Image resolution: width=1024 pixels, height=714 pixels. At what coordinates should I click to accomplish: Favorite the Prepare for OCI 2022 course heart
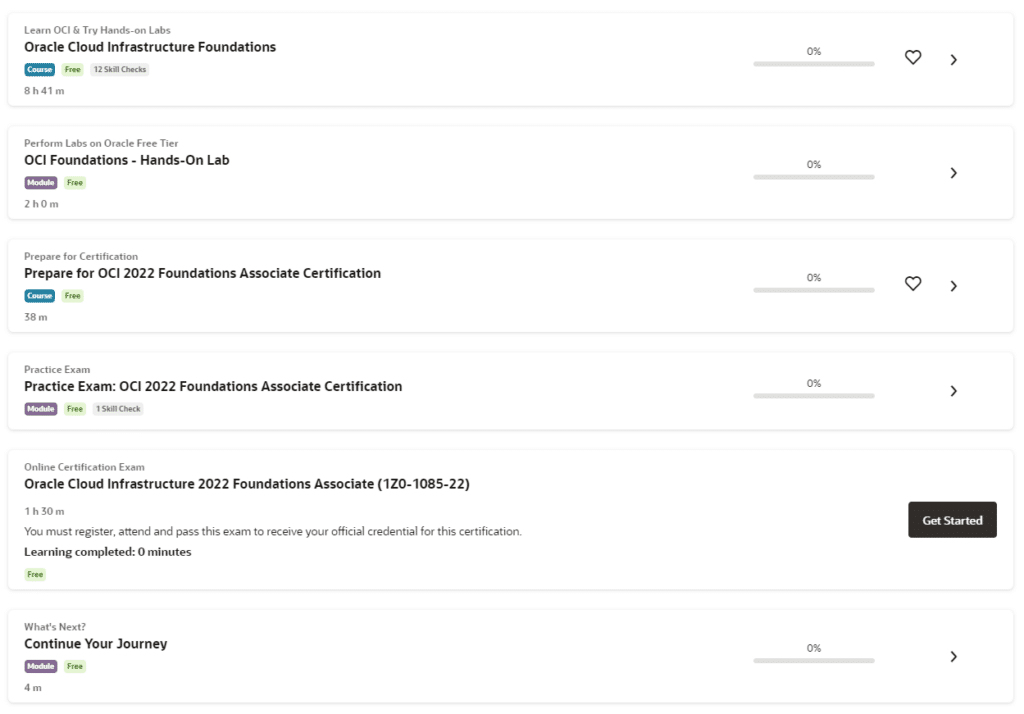point(912,284)
